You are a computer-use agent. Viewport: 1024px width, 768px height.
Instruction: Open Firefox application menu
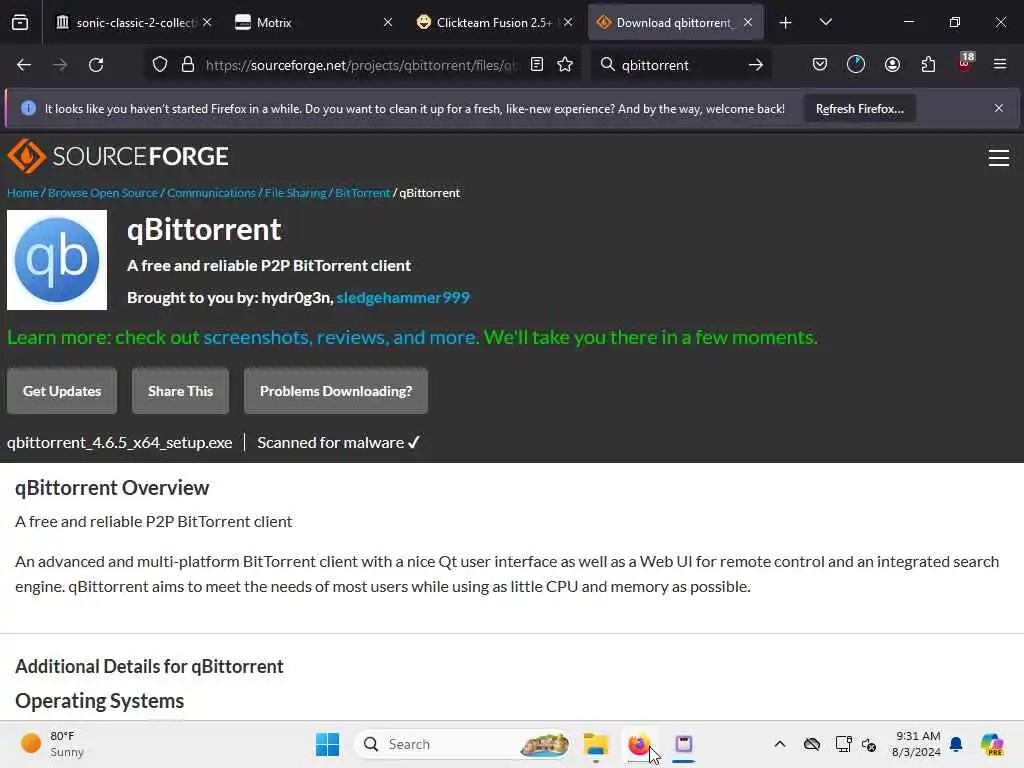coord(1000,65)
